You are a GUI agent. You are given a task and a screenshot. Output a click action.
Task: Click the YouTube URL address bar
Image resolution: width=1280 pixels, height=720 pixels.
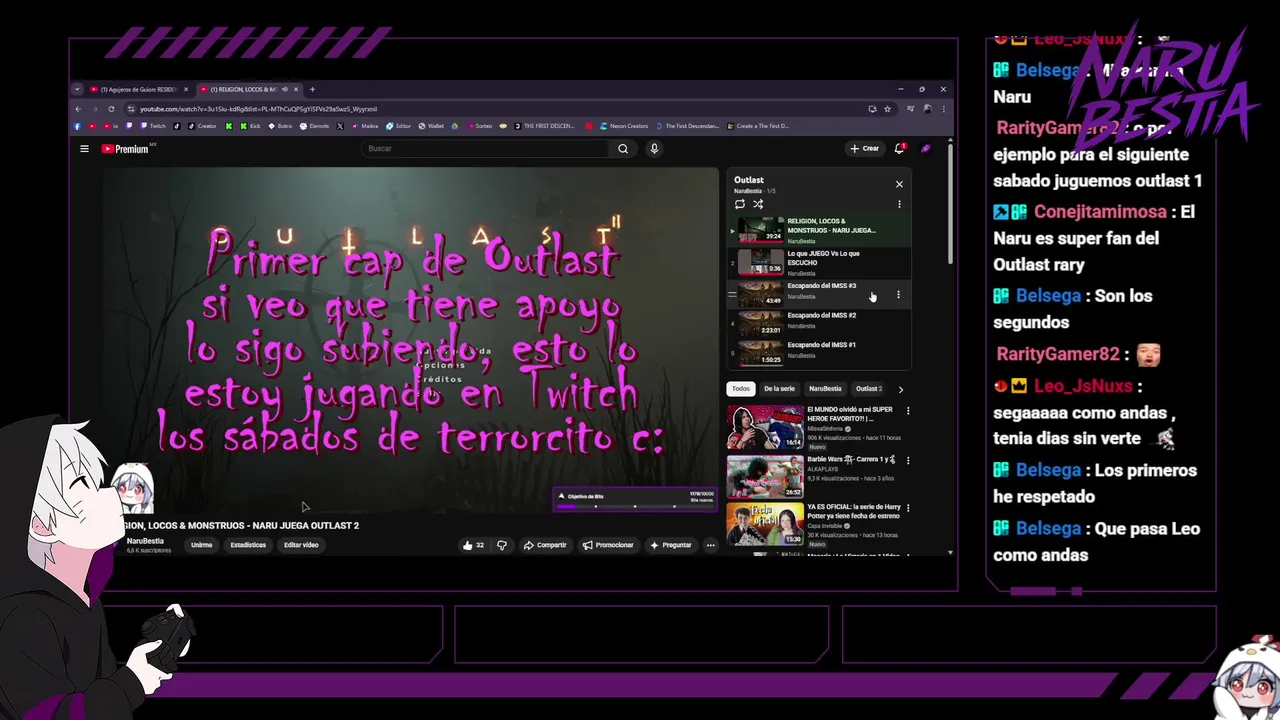tap(500, 109)
